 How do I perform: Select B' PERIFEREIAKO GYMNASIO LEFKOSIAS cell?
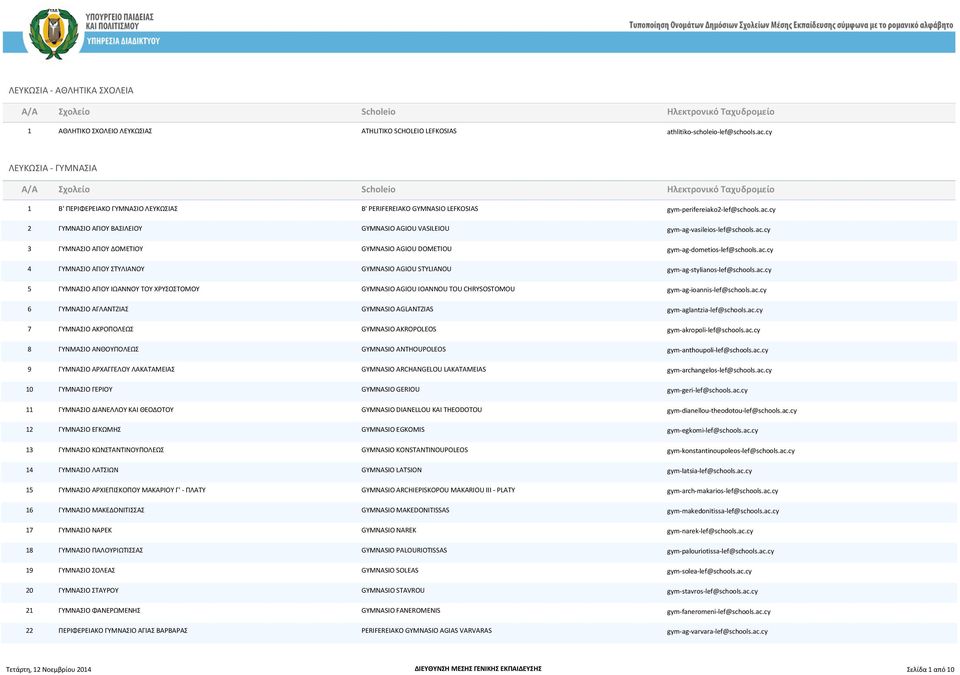419,209
